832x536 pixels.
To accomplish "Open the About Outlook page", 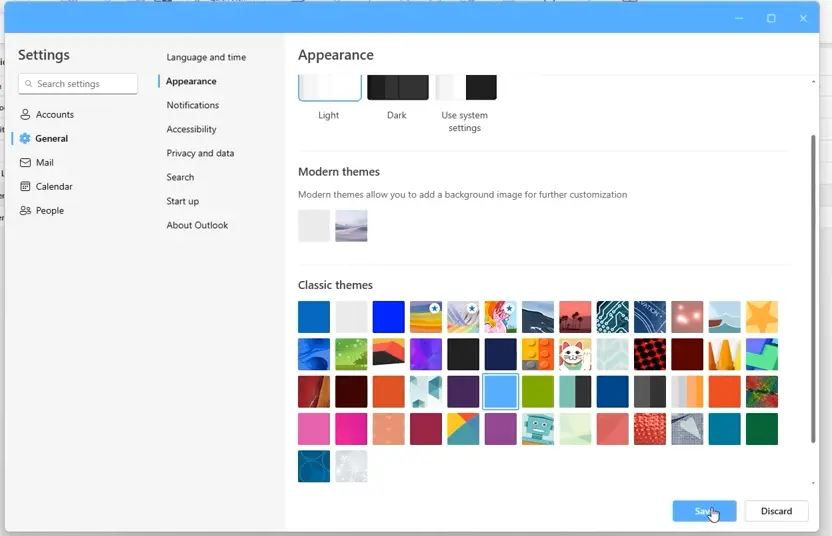I will pos(197,225).
